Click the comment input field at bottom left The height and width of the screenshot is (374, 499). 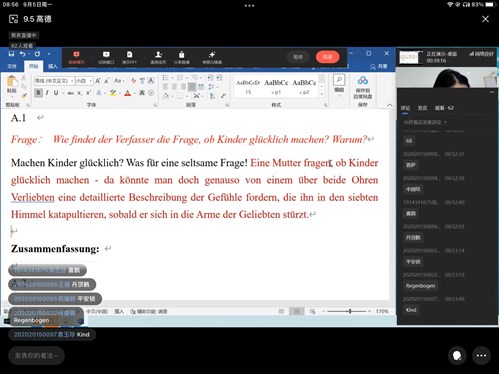click(x=36, y=356)
